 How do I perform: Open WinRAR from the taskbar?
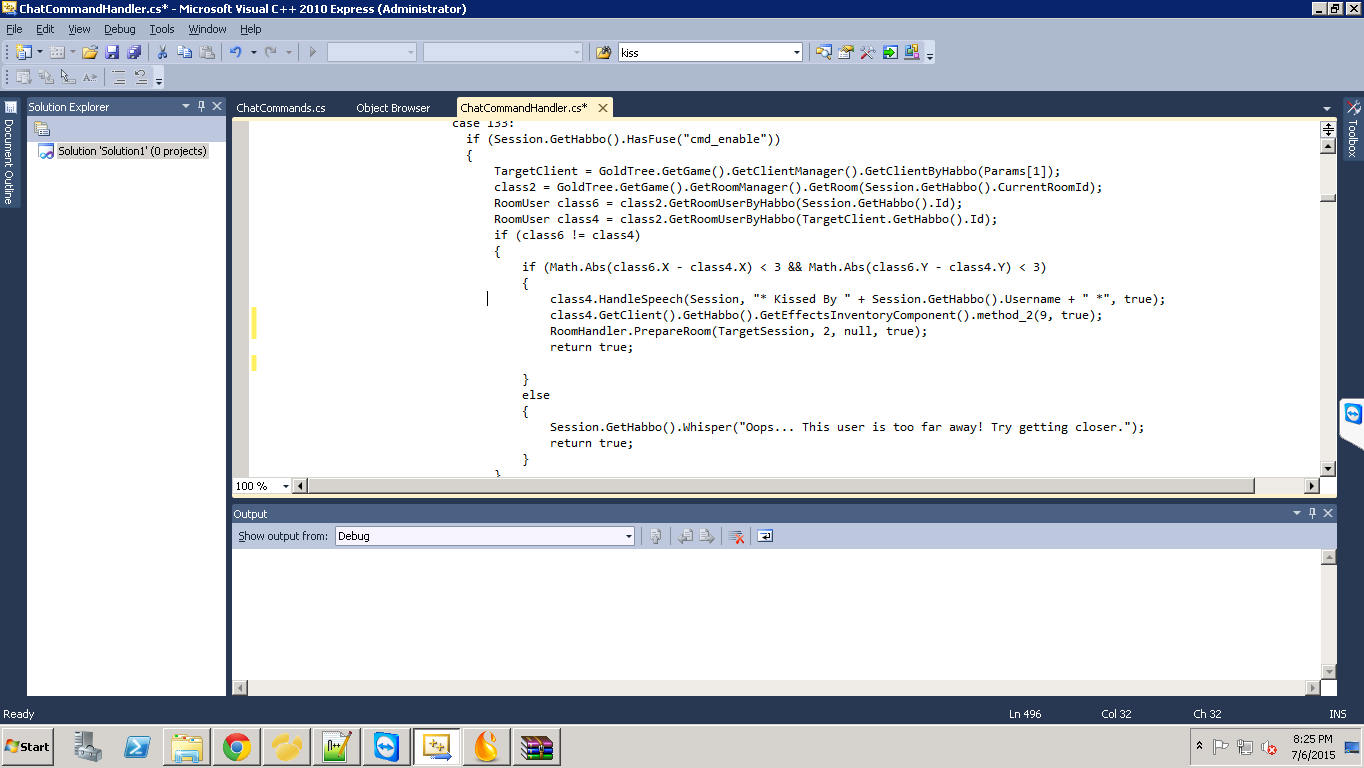click(537, 747)
